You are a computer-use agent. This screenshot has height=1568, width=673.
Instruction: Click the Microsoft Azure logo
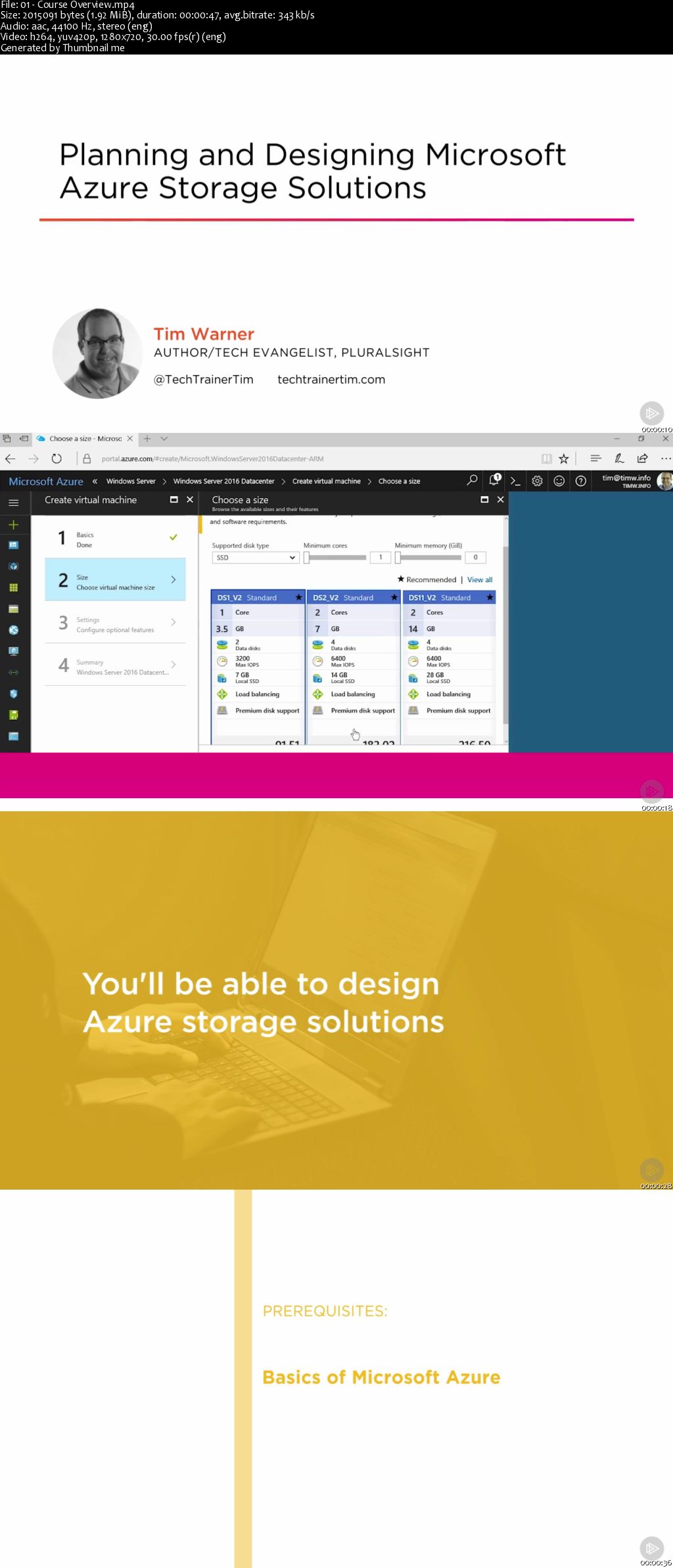click(46, 481)
